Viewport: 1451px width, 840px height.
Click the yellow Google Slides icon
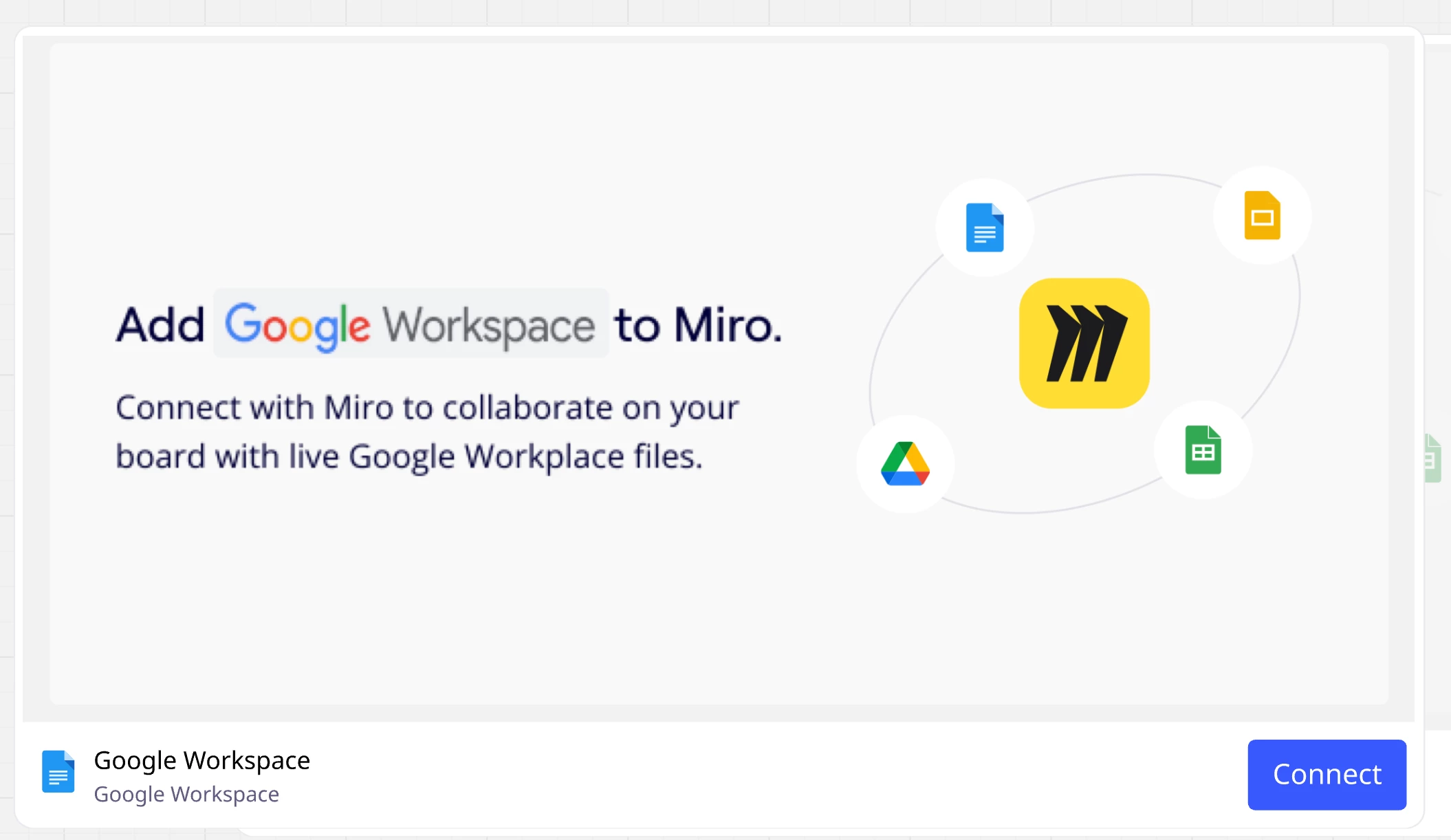[1262, 216]
